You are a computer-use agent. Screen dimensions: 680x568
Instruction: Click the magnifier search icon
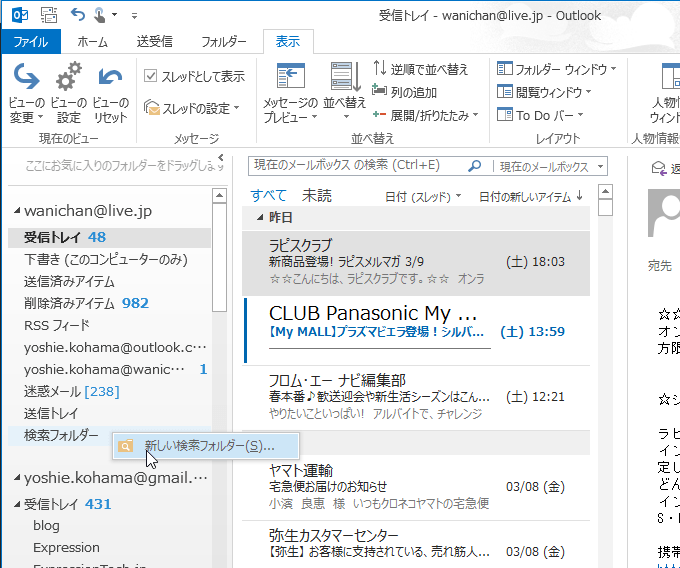coord(475,166)
